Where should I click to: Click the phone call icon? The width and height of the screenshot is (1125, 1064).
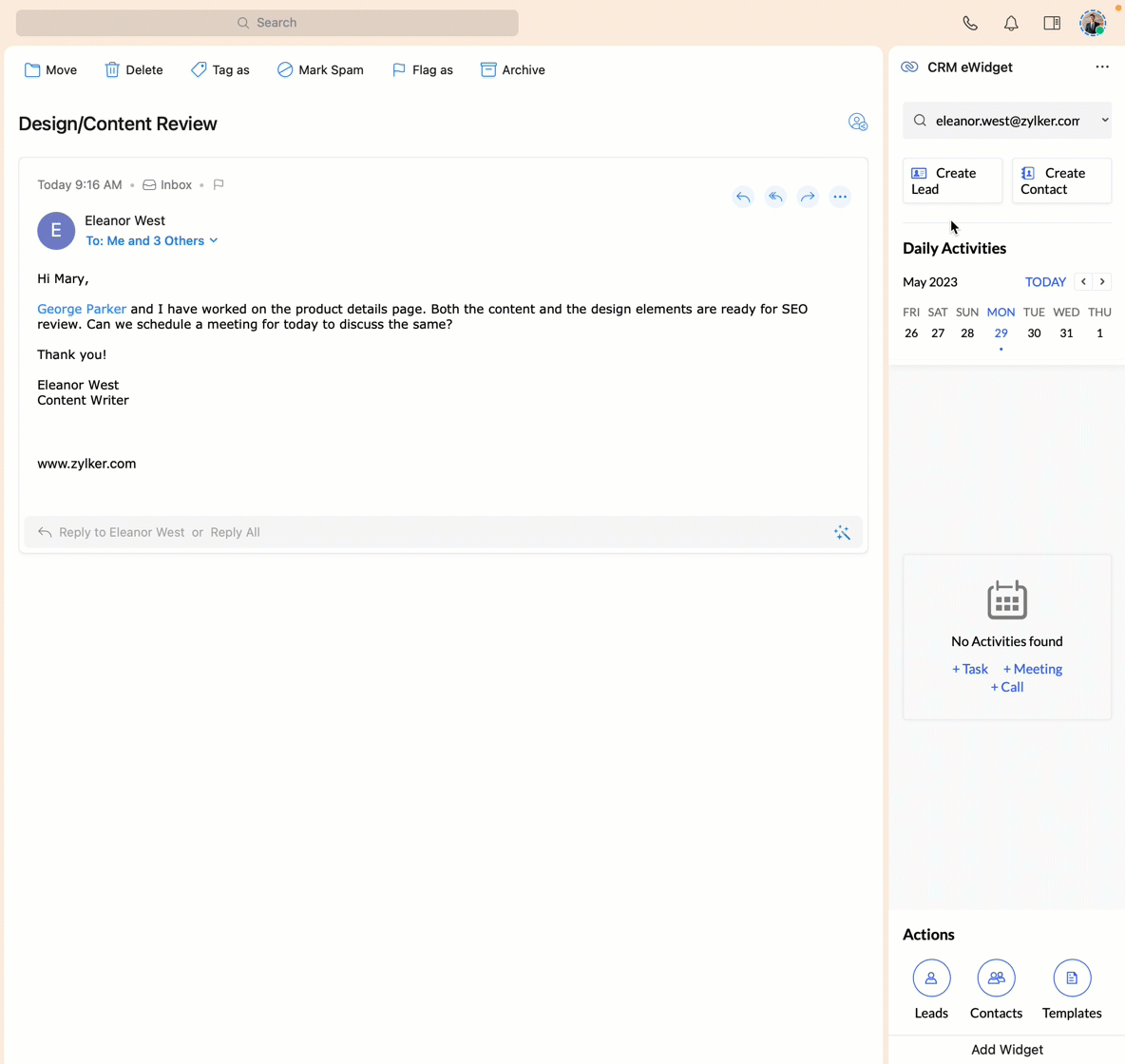coord(970,23)
